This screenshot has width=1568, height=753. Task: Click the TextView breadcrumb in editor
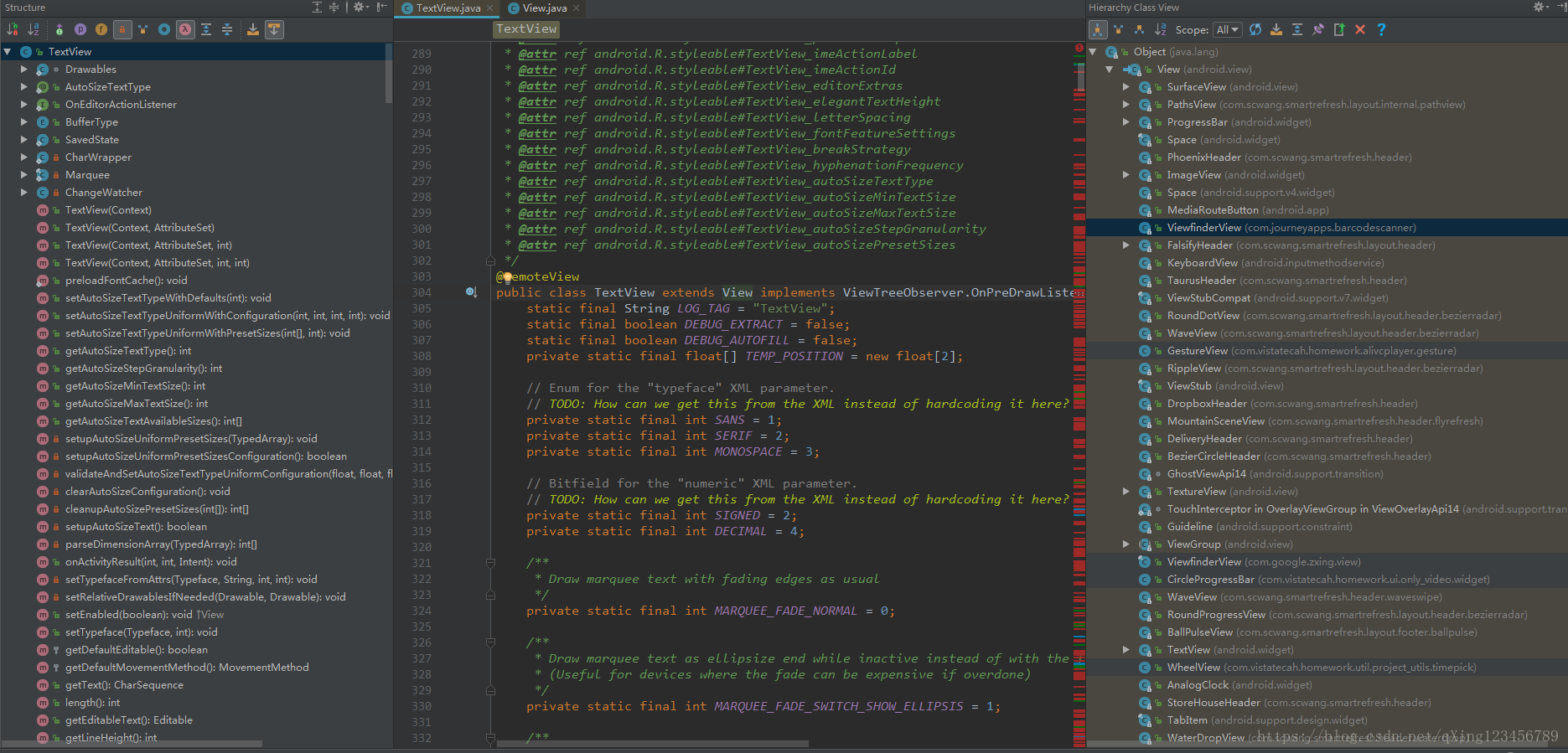coord(526,28)
